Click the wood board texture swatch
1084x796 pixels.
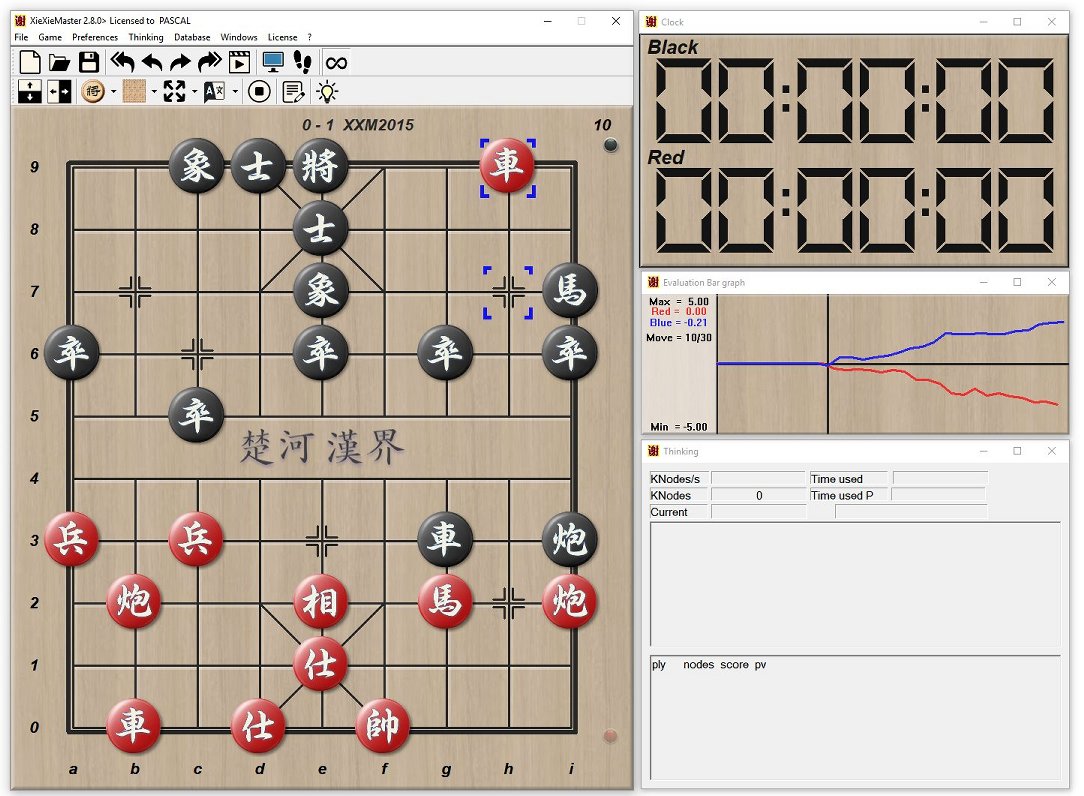pyautogui.click(x=135, y=92)
